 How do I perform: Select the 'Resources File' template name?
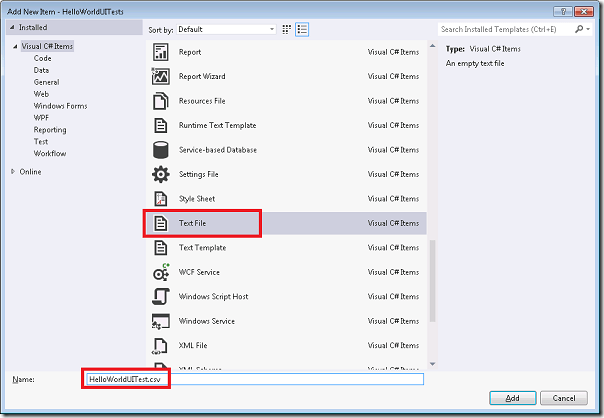[202, 101]
